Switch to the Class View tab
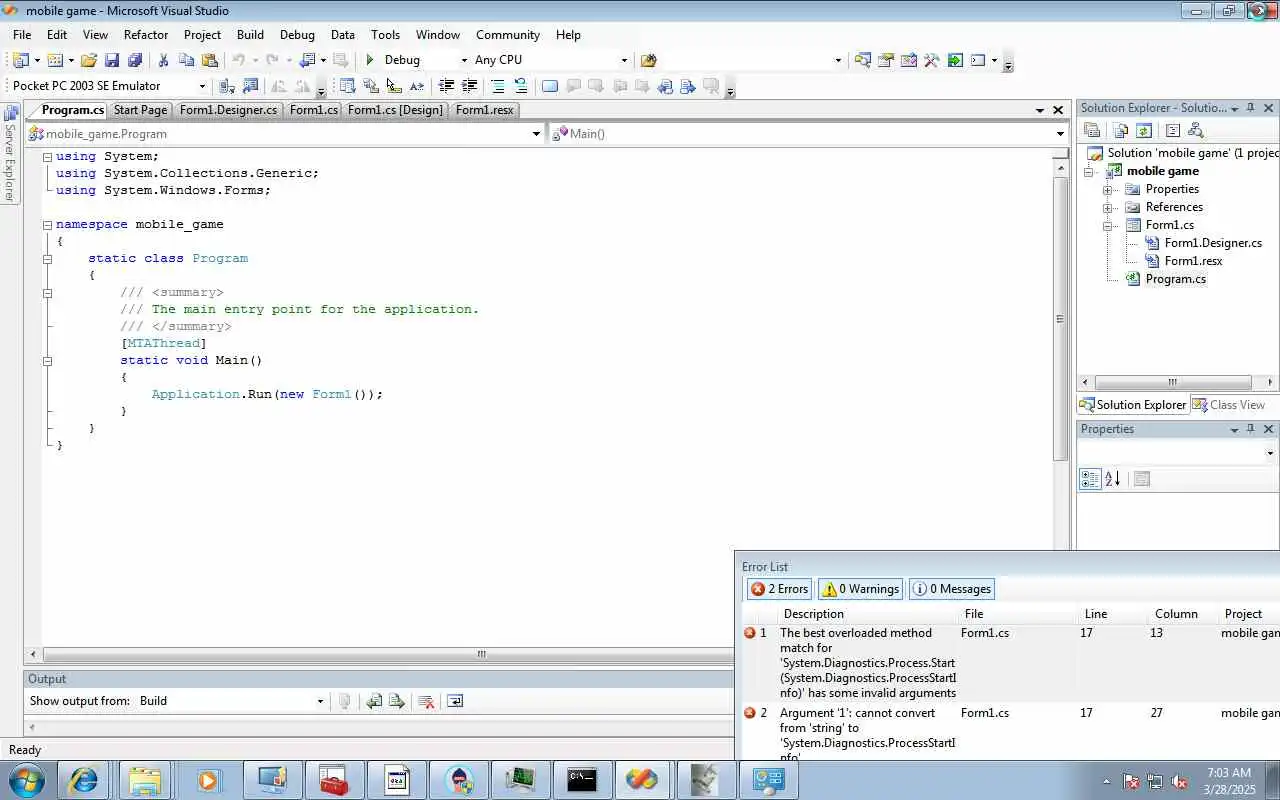The height and width of the screenshot is (800, 1280). 1229,405
